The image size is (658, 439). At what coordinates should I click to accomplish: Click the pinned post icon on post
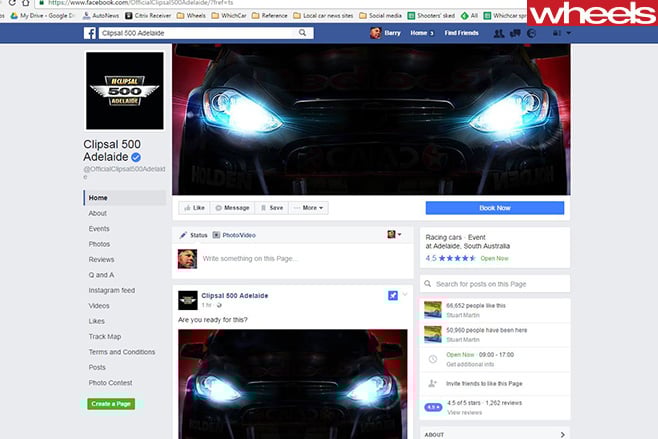tap(393, 295)
